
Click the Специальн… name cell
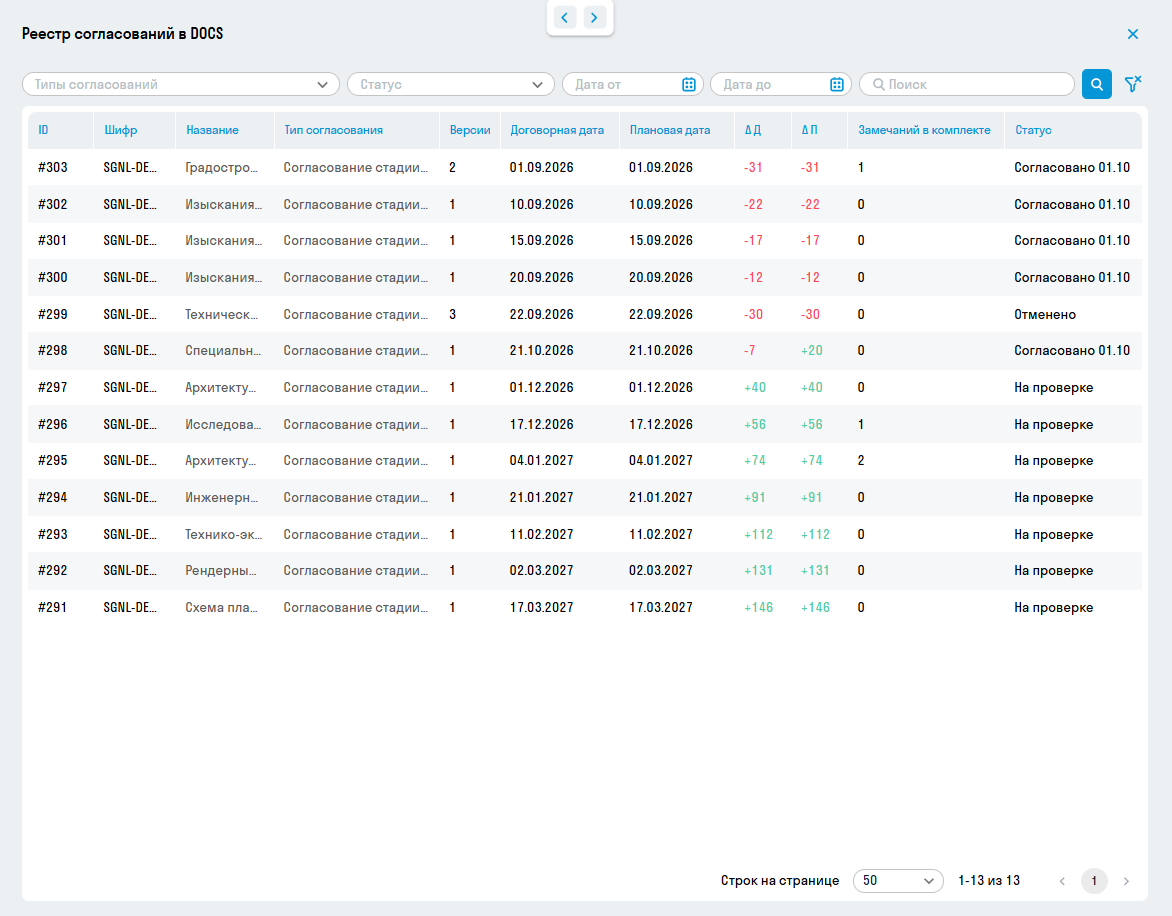223,350
